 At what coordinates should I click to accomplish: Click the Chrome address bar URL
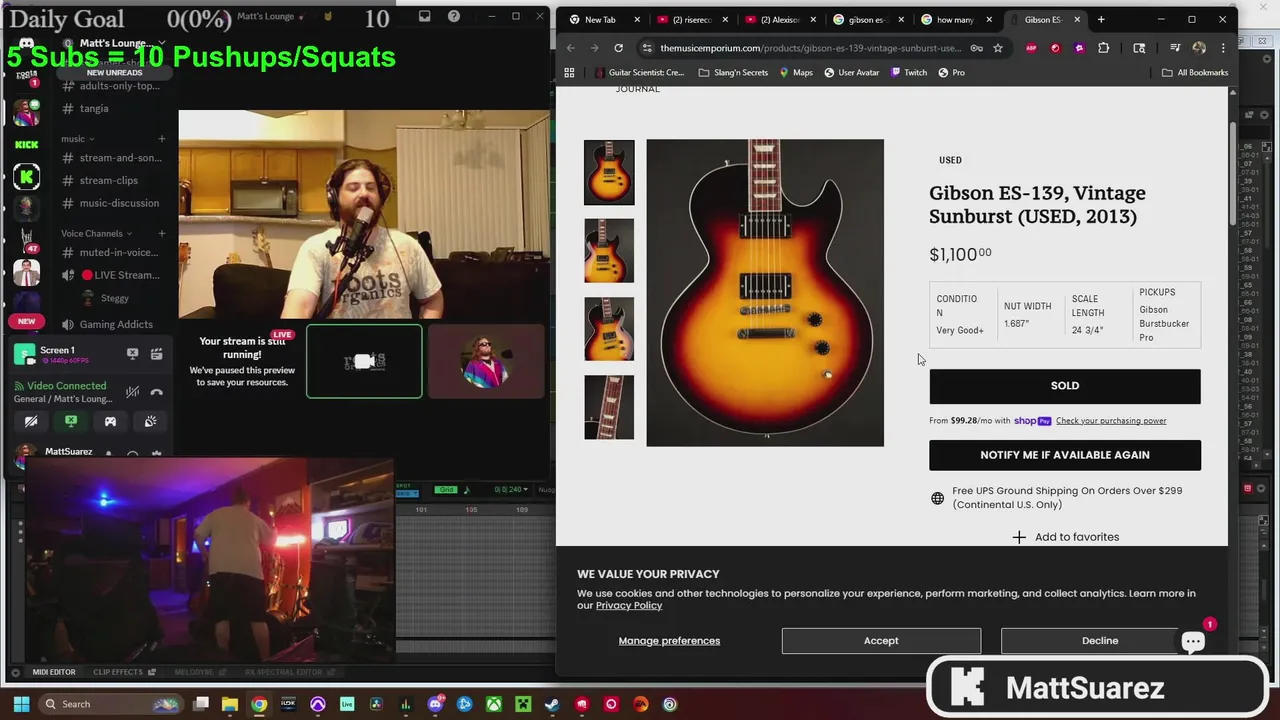[x=810, y=48]
